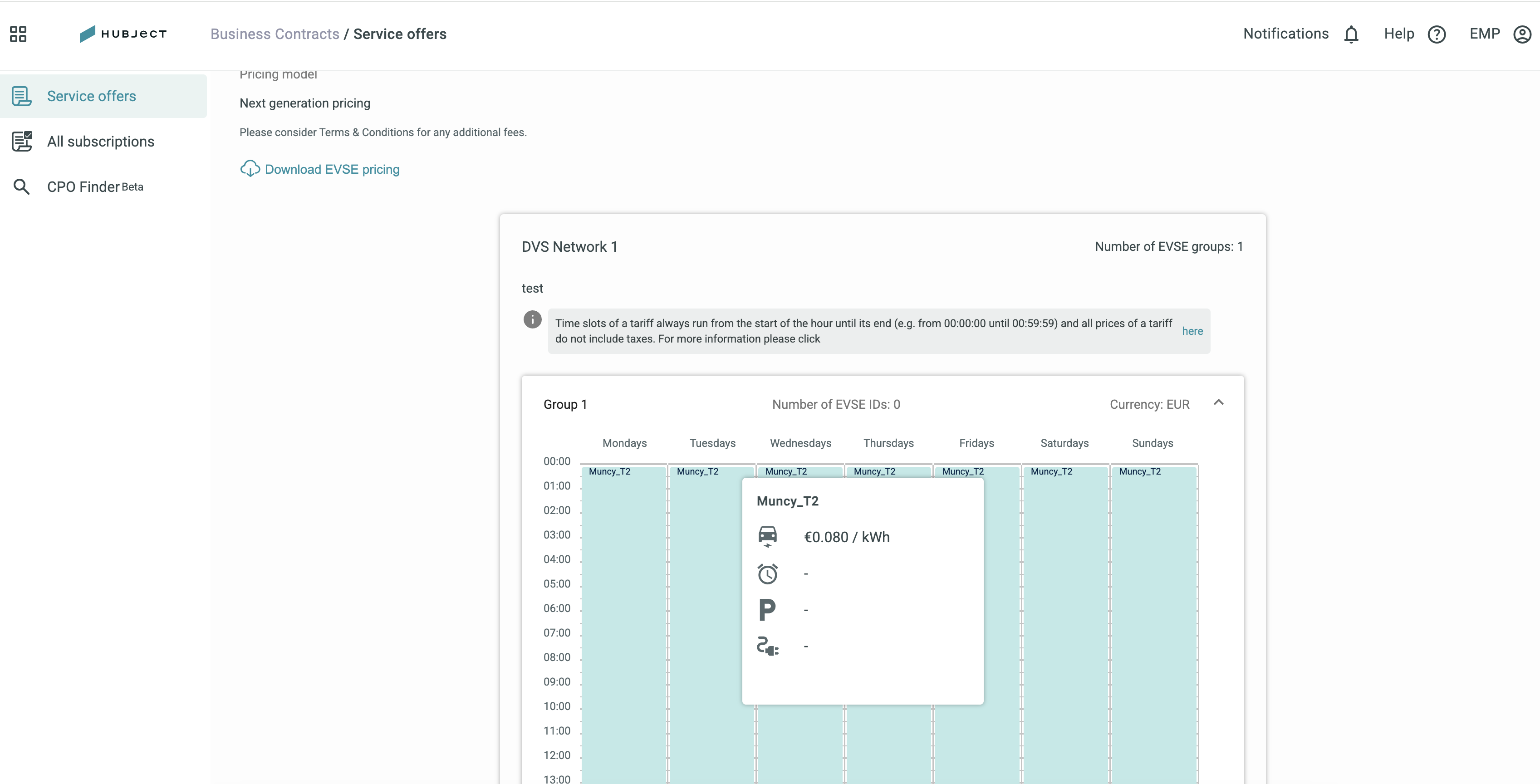Click the DVS Network 1 title
1540x784 pixels.
pos(569,247)
